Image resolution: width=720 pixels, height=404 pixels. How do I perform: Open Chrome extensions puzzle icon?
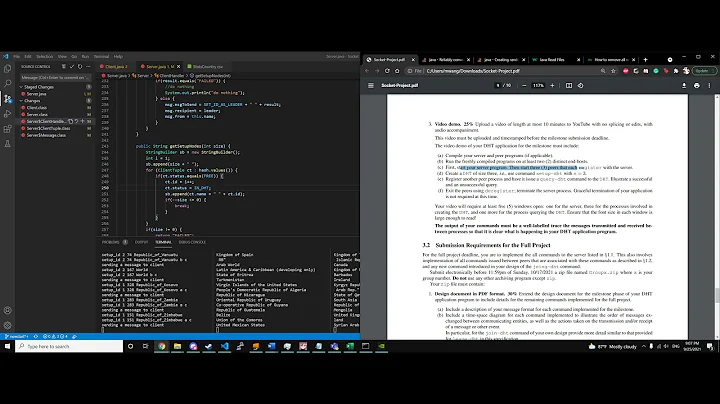676,71
